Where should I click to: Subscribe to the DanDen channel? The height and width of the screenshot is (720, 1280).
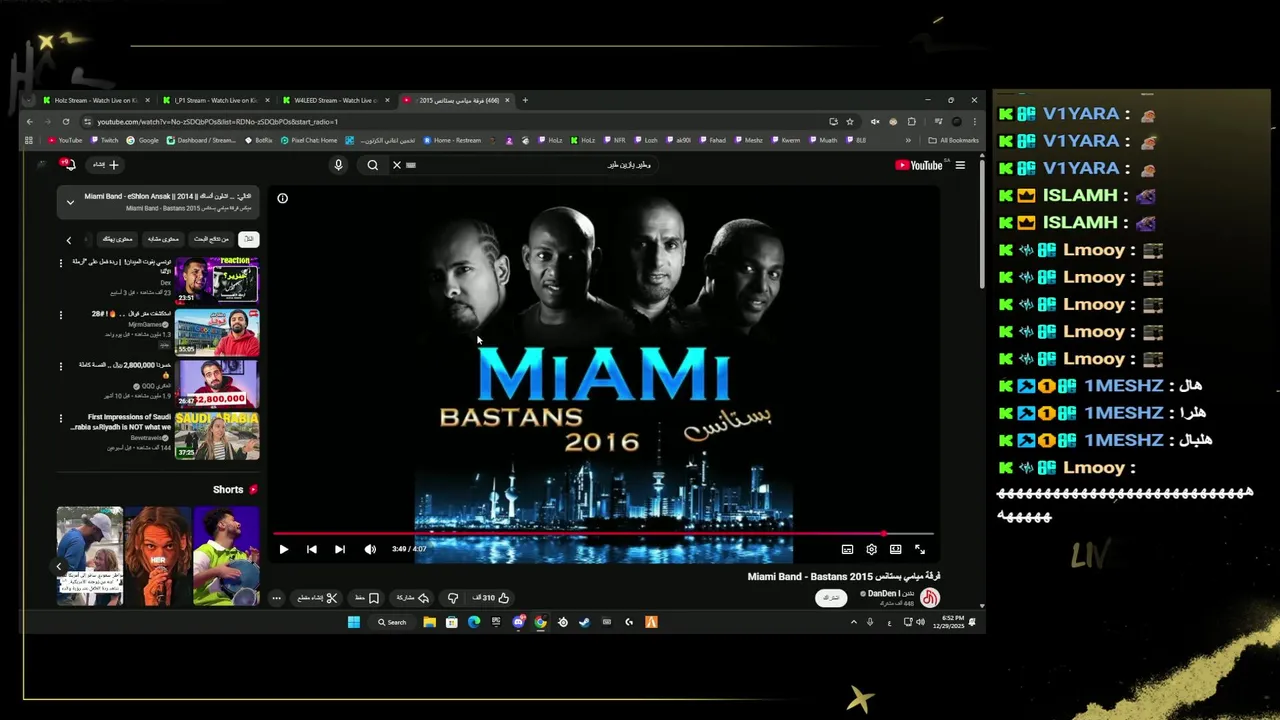click(831, 598)
